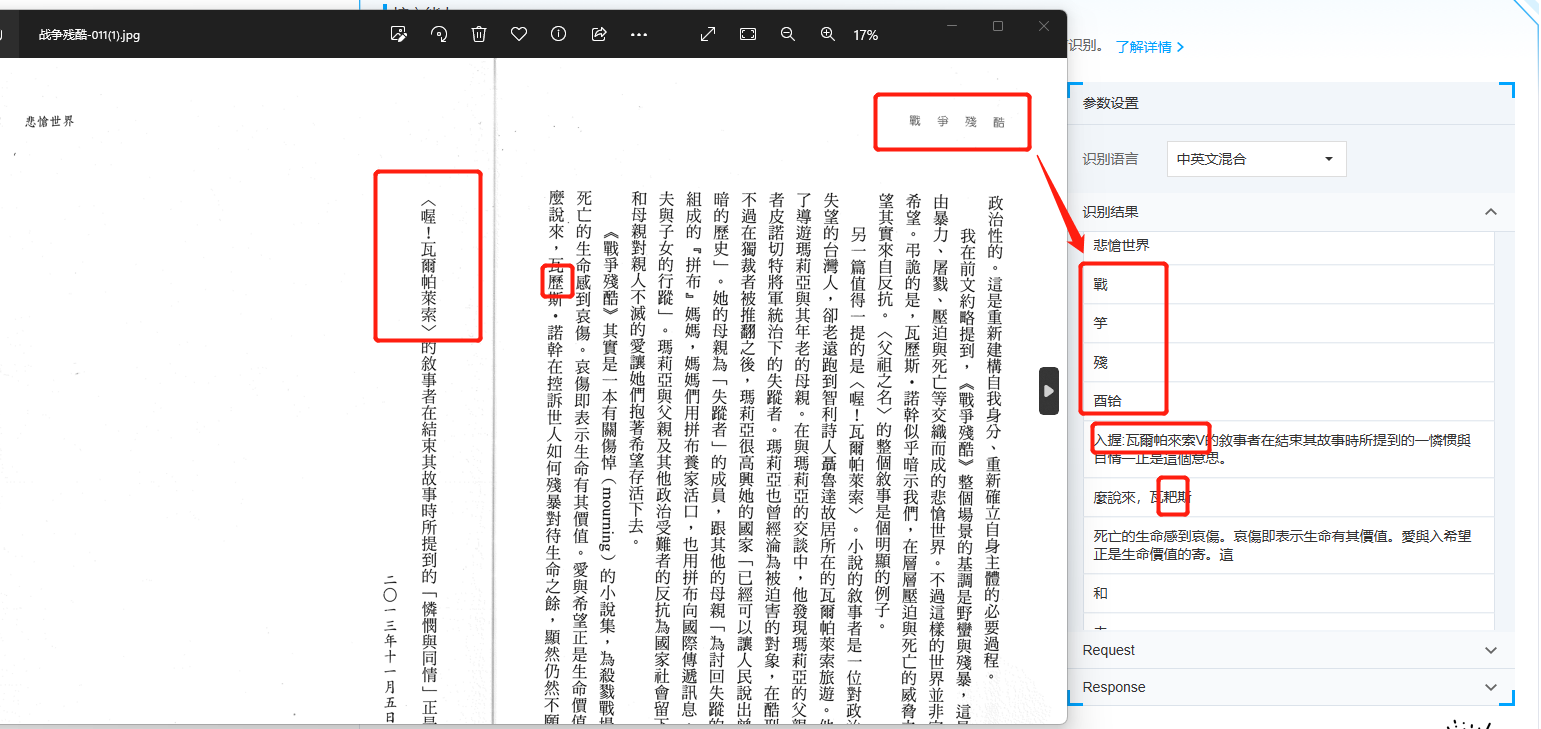Expand the Response section
Screen dimensions: 1541x729
click(1491, 687)
